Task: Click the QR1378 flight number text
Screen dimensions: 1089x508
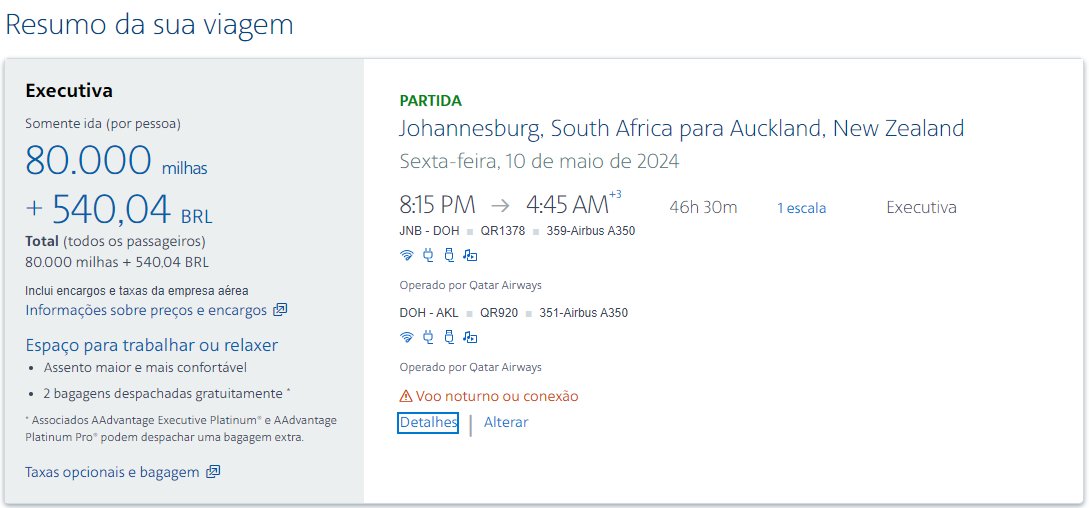Action: point(502,231)
